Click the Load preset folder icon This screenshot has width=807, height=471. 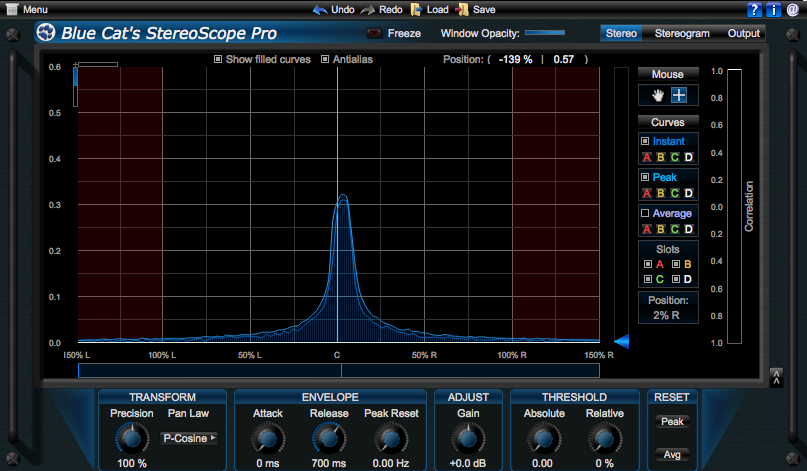[416, 9]
